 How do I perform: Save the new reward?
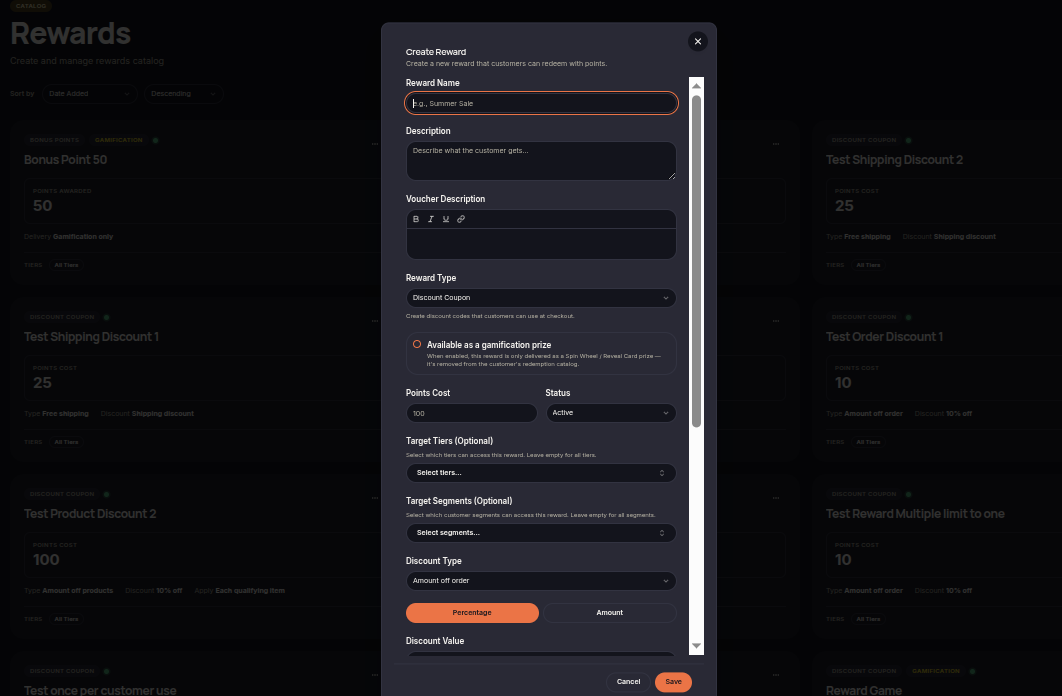coord(673,682)
